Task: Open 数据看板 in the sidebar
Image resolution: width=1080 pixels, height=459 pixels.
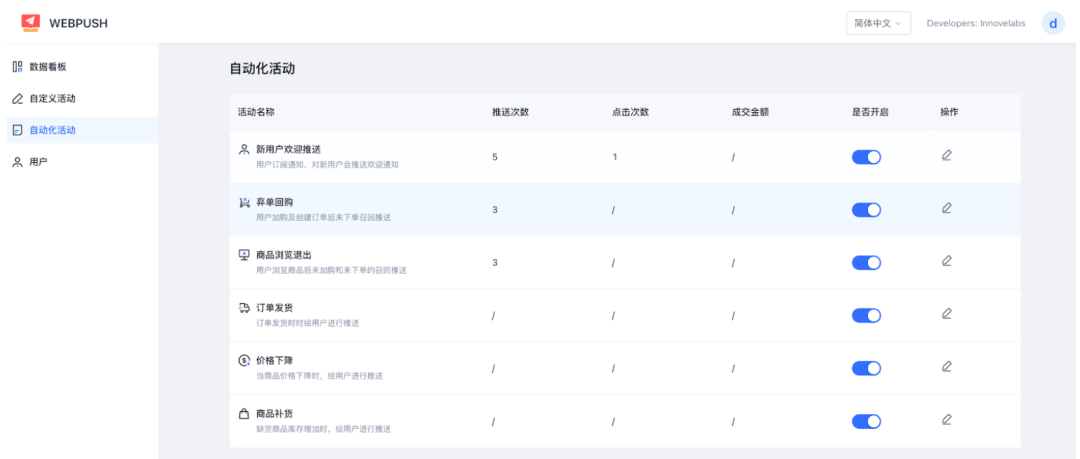Action: pyautogui.click(x=47, y=67)
